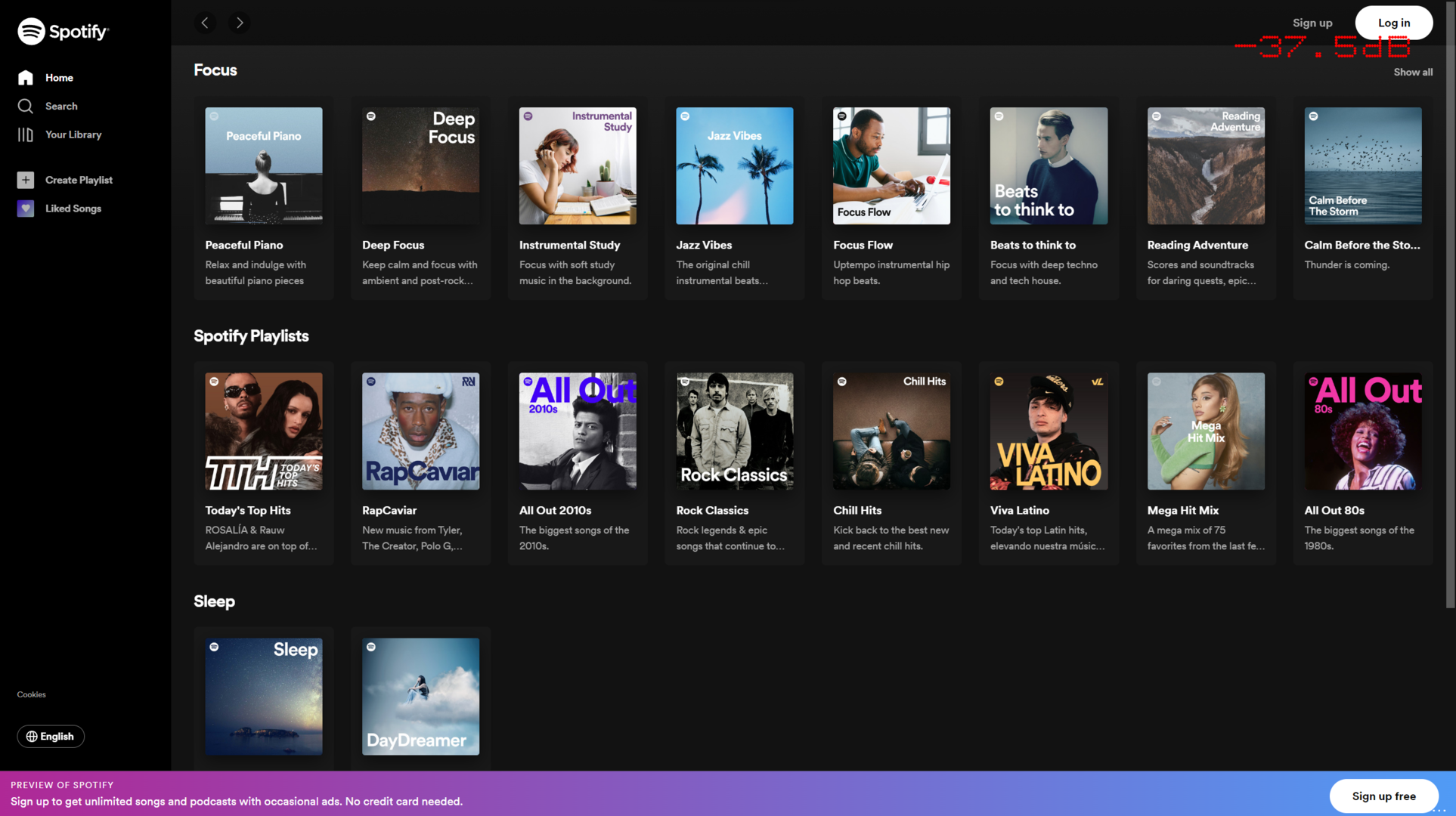Open the Rock Classics playlist cover
Screen dimensions: 1456x816
point(735,431)
